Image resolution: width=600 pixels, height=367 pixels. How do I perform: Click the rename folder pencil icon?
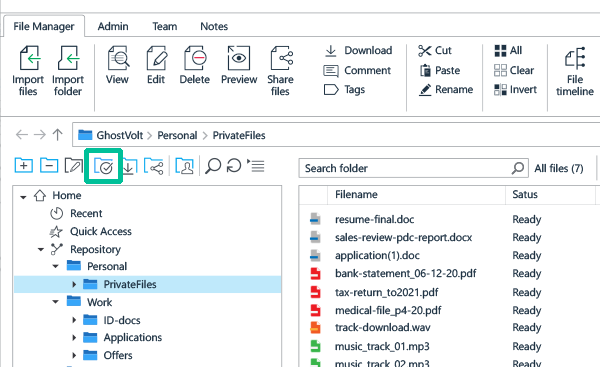coord(74,166)
